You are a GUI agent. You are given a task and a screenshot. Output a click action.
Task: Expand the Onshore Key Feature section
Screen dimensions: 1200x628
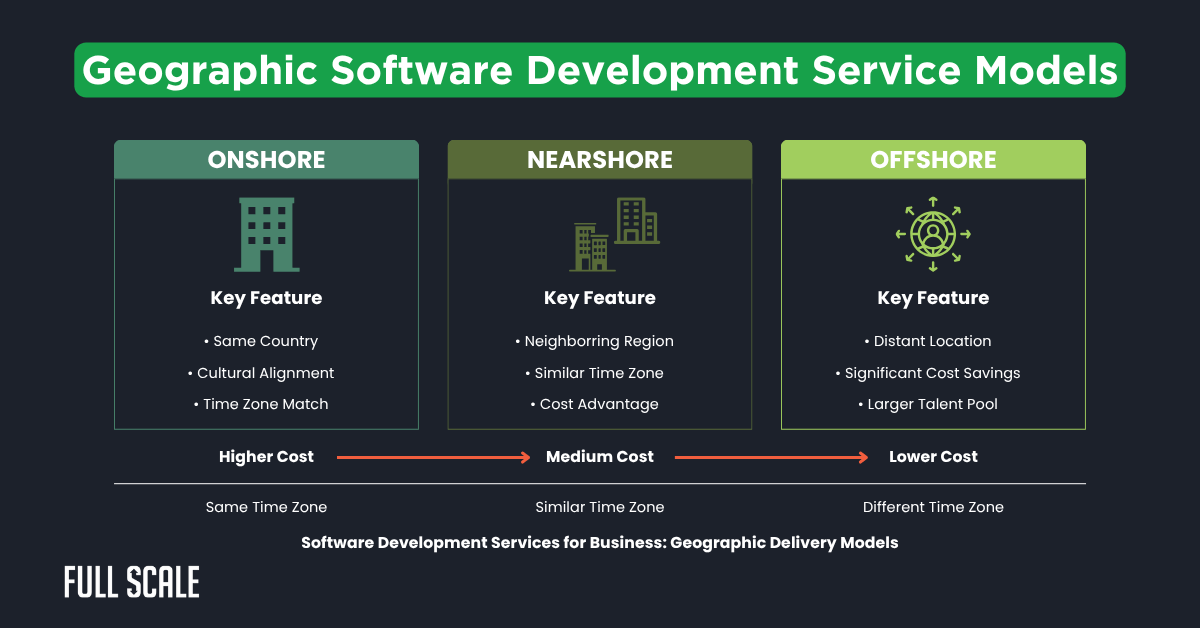pos(266,297)
